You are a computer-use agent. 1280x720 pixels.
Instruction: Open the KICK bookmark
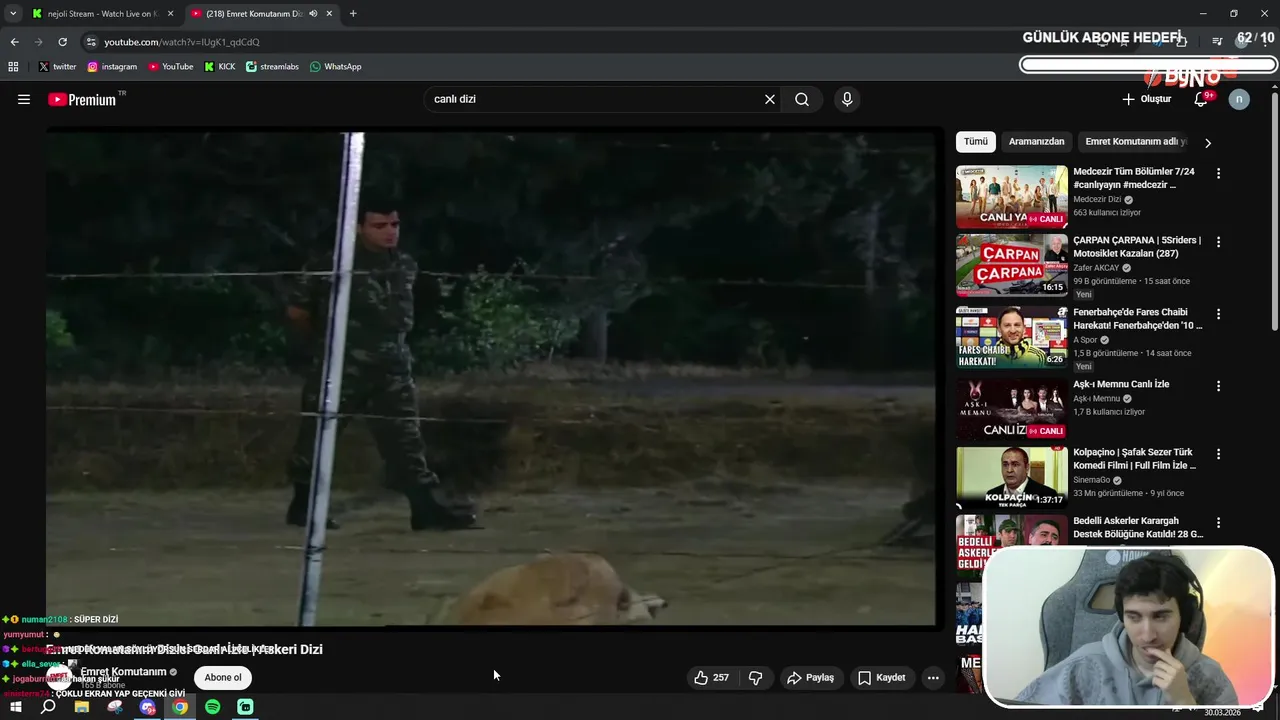click(220, 67)
